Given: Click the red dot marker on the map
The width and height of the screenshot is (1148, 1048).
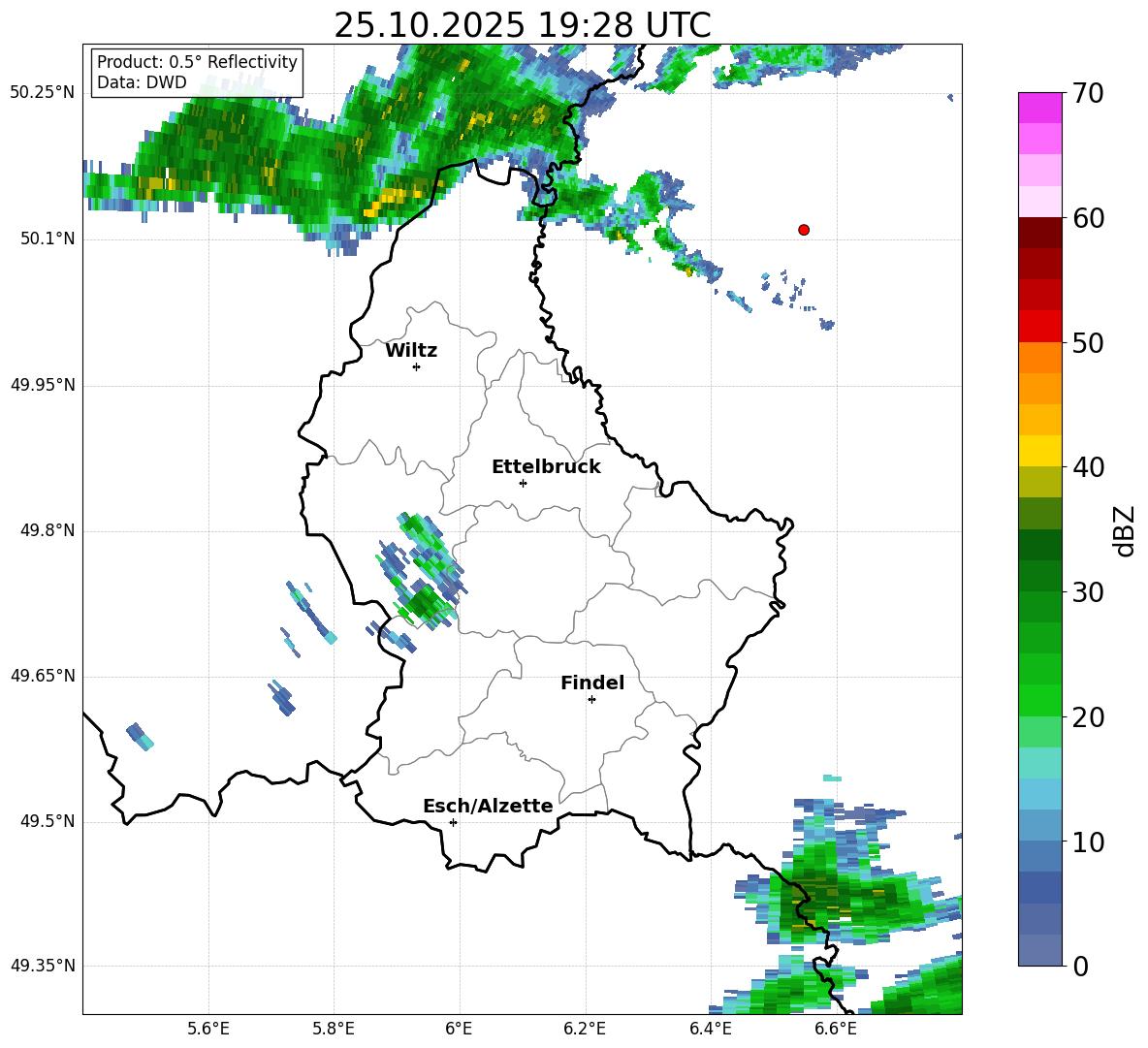Looking at the screenshot, I should tap(804, 230).
